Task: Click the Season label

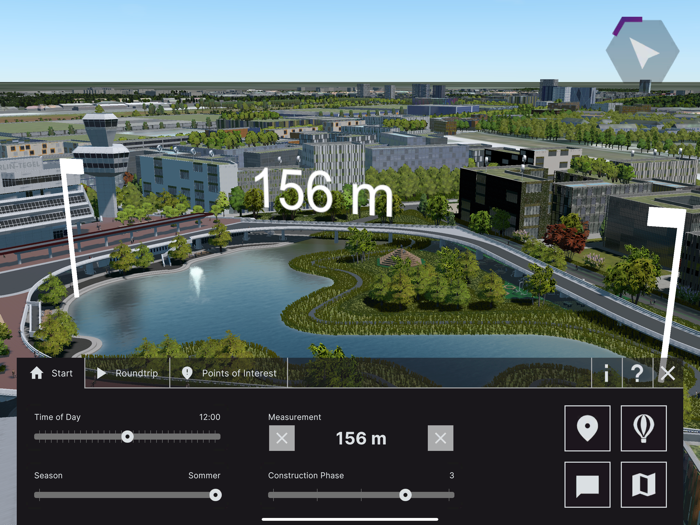Action: coord(48,475)
